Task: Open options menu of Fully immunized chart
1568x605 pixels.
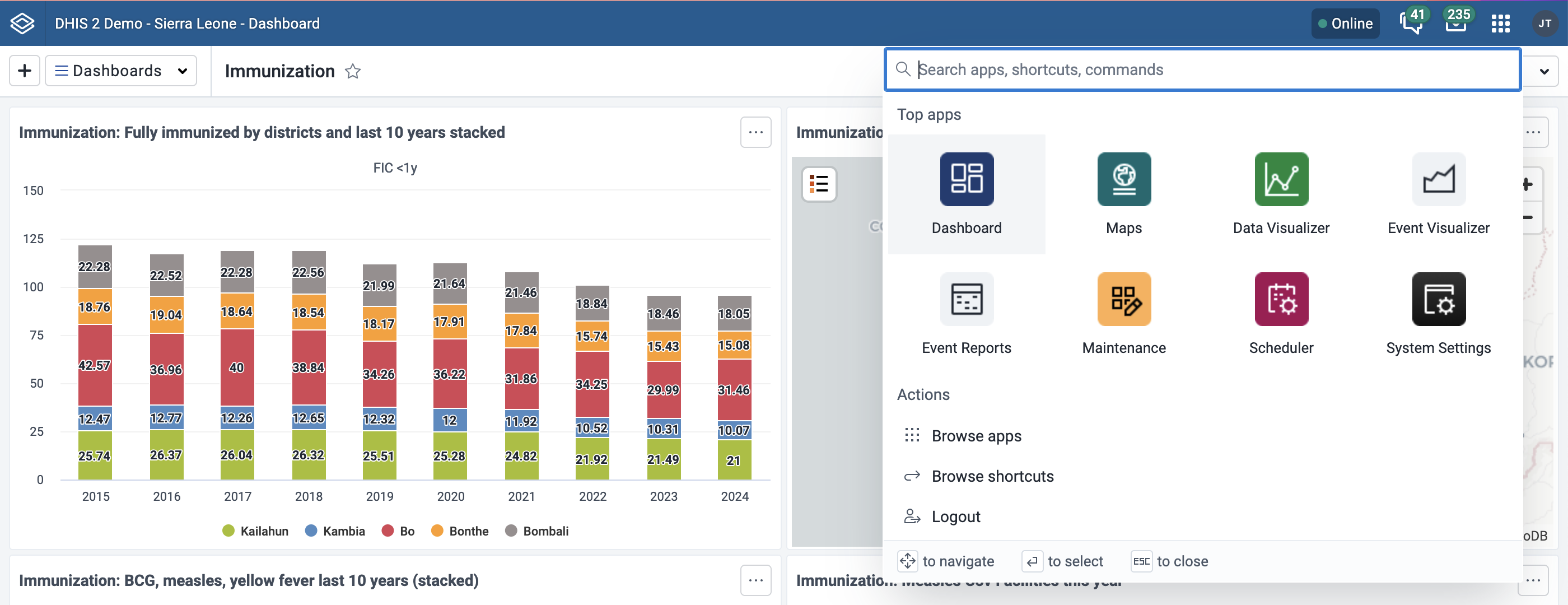Action: [755, 132]
